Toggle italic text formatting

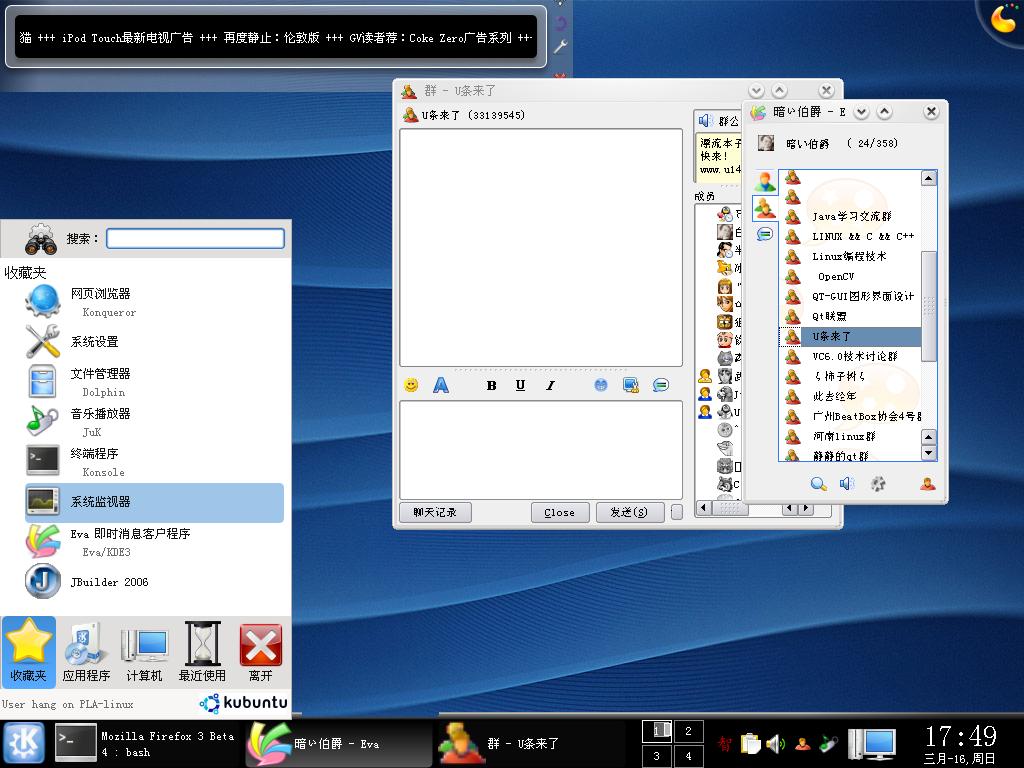(x=549, y=386)
